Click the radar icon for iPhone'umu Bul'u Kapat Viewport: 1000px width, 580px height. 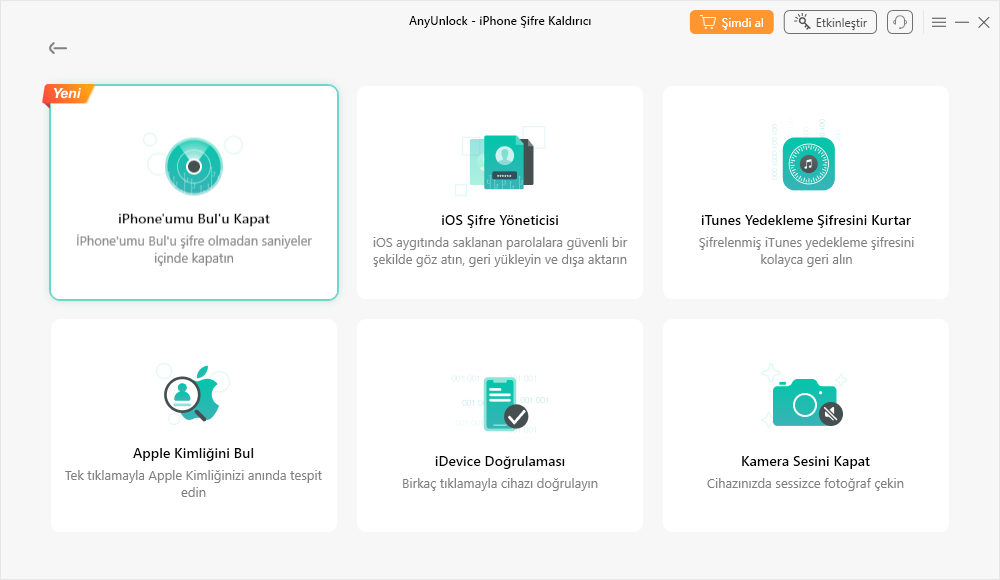click(x=194, y=167)
